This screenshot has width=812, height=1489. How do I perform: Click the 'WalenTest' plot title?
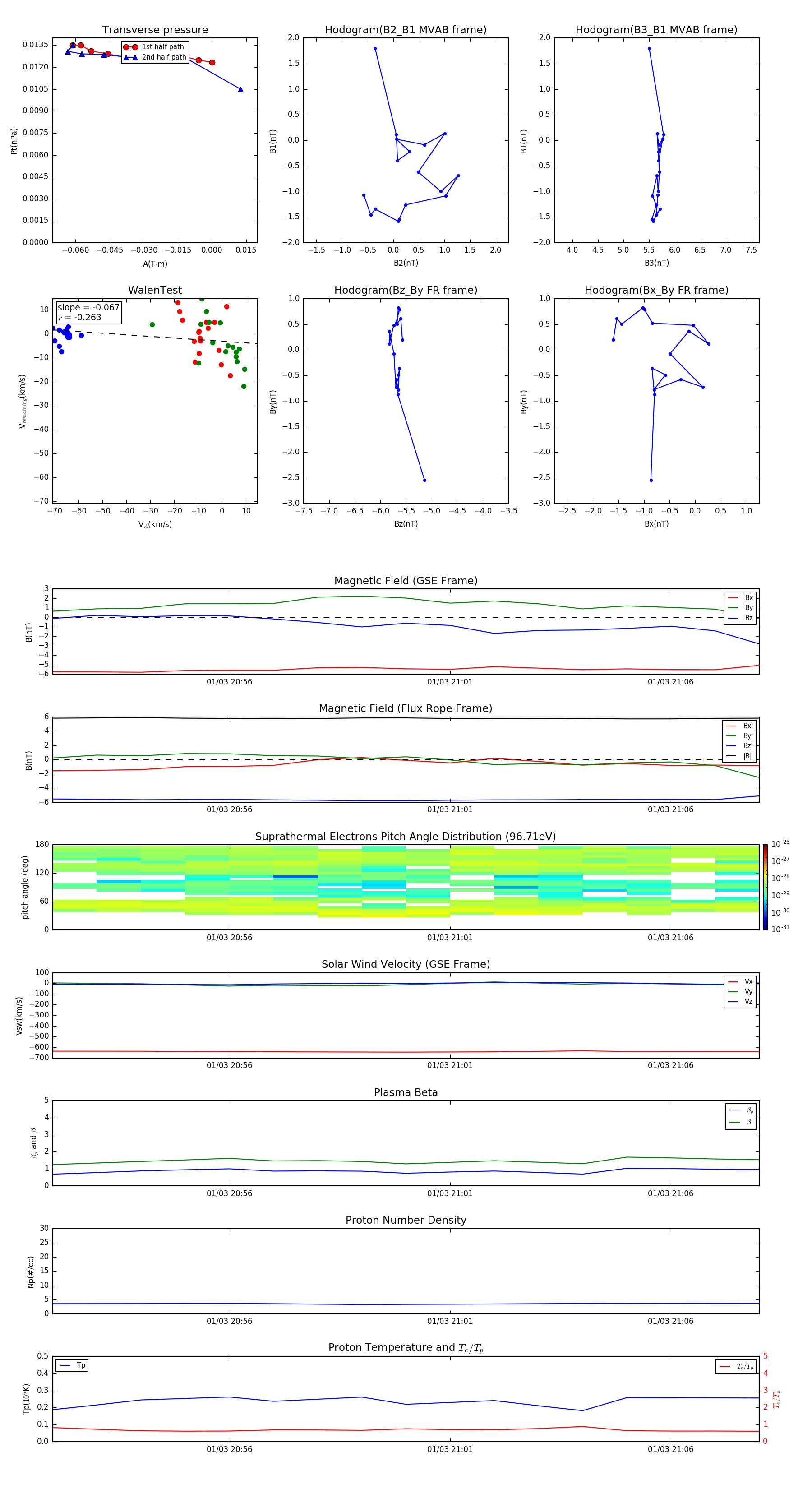155,290
